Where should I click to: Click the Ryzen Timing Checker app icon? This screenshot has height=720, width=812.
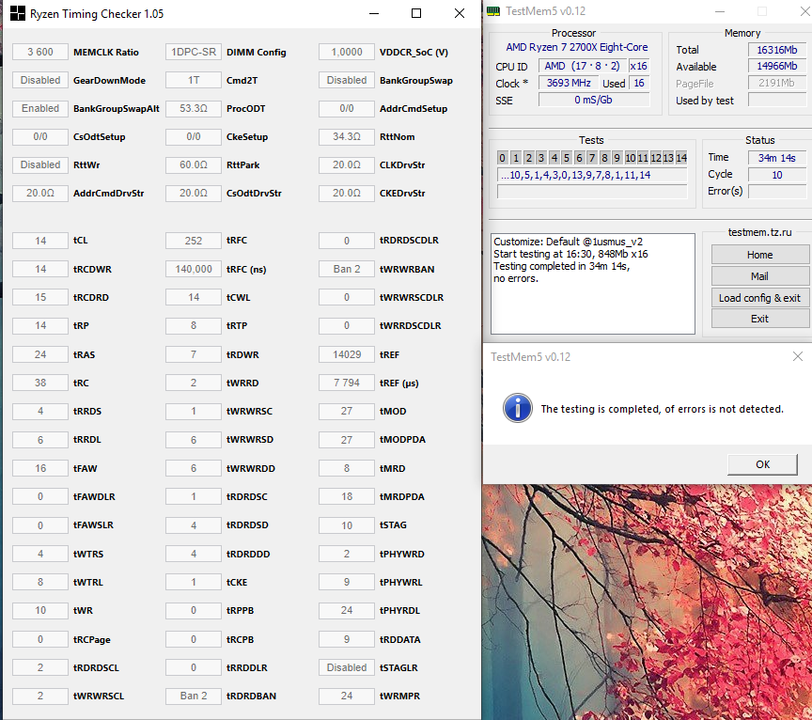pos(17,13)
